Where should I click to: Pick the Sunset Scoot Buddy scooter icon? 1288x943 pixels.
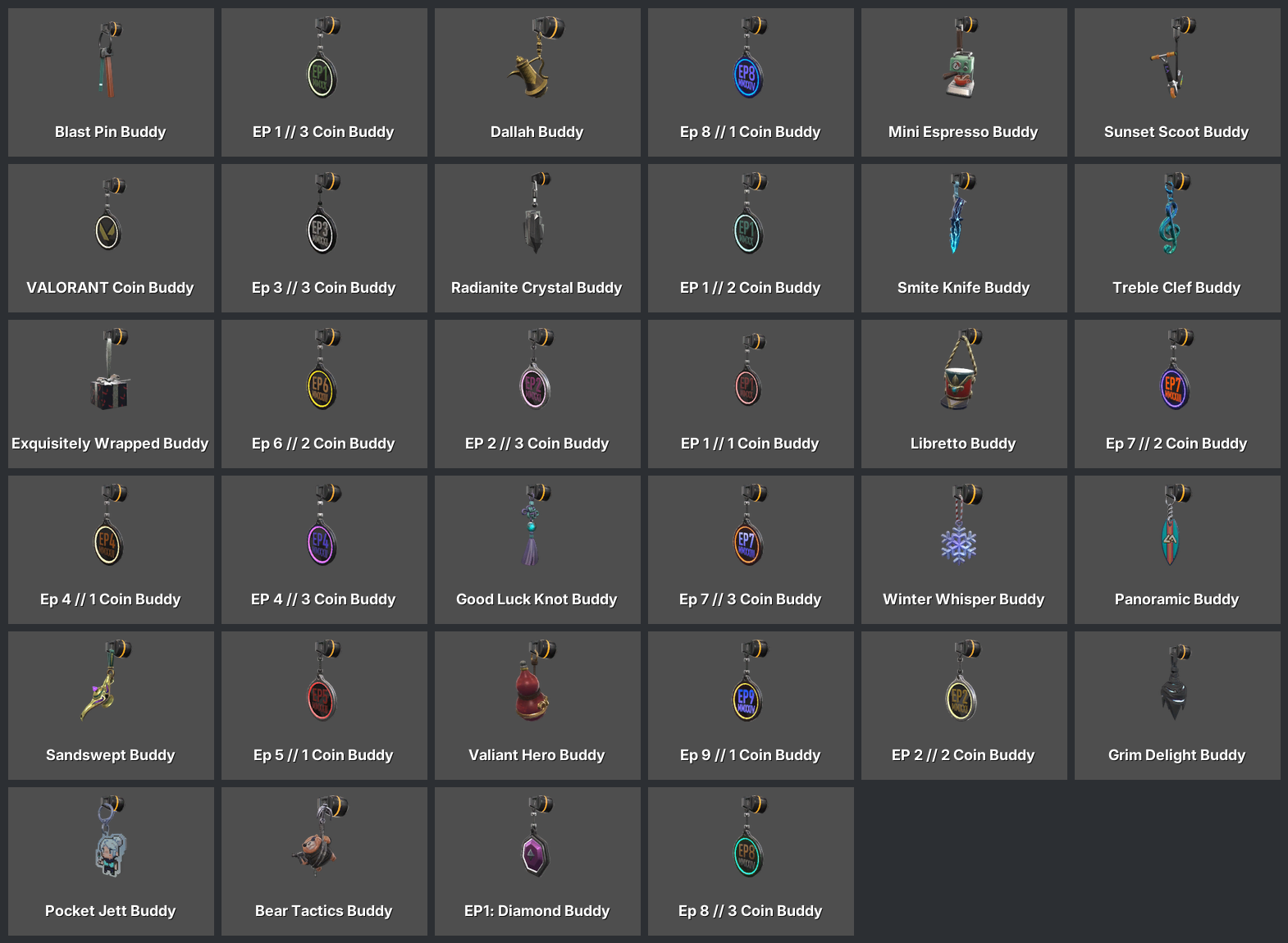coord(1173,57)
